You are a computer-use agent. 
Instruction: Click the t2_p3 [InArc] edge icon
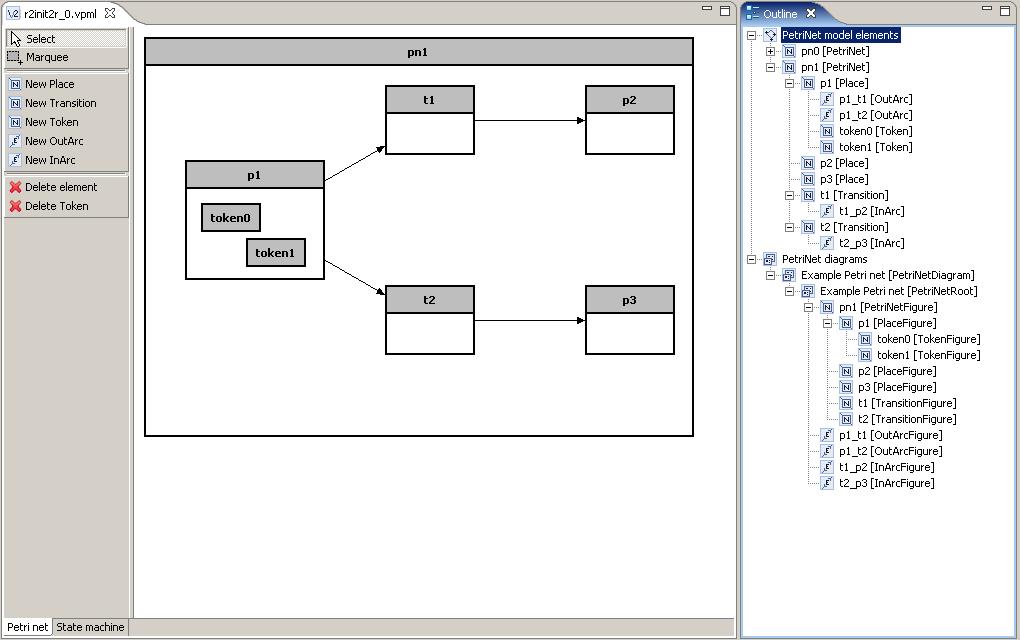827,243
